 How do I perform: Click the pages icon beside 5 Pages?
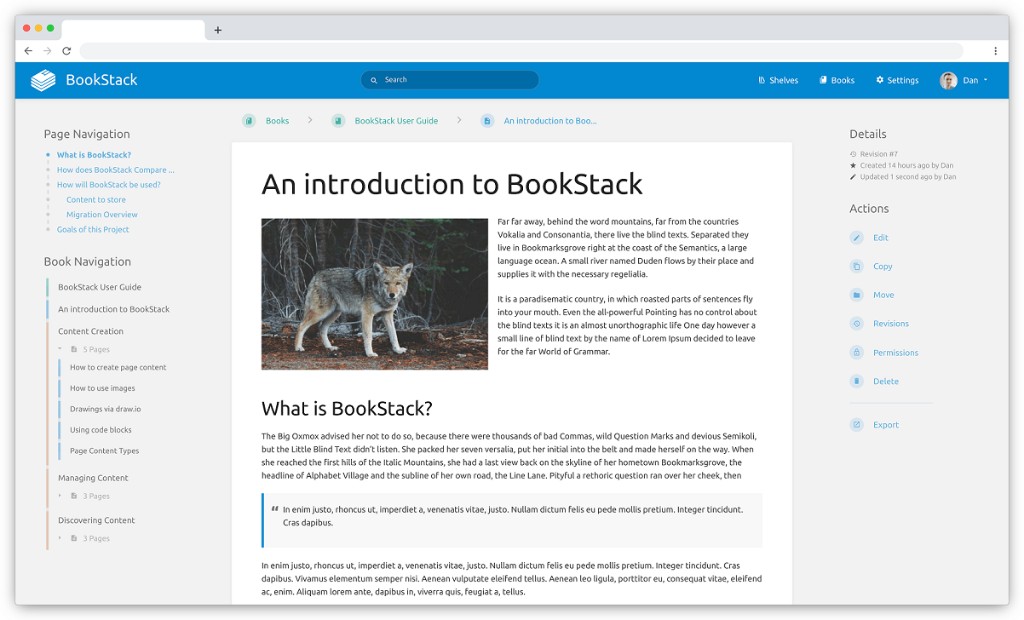(x=74, y=350)
